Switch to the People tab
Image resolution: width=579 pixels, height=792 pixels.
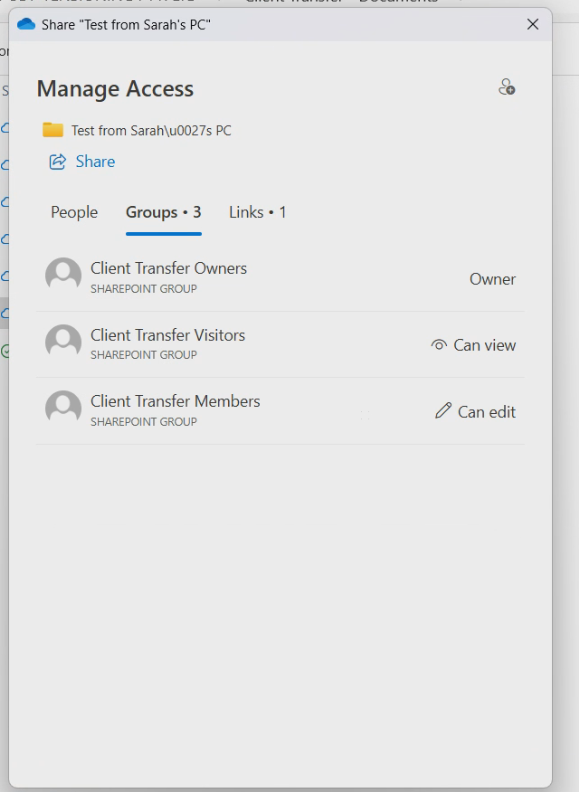[74, 212]
